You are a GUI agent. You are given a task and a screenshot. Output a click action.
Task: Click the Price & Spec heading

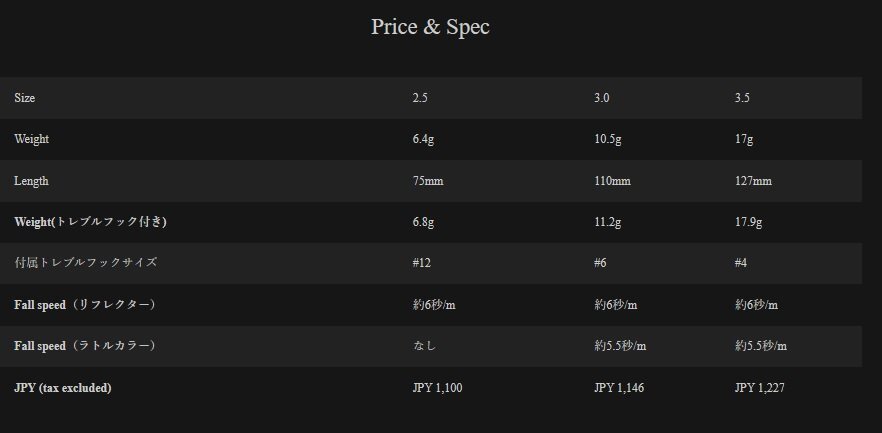click(430, 27)
